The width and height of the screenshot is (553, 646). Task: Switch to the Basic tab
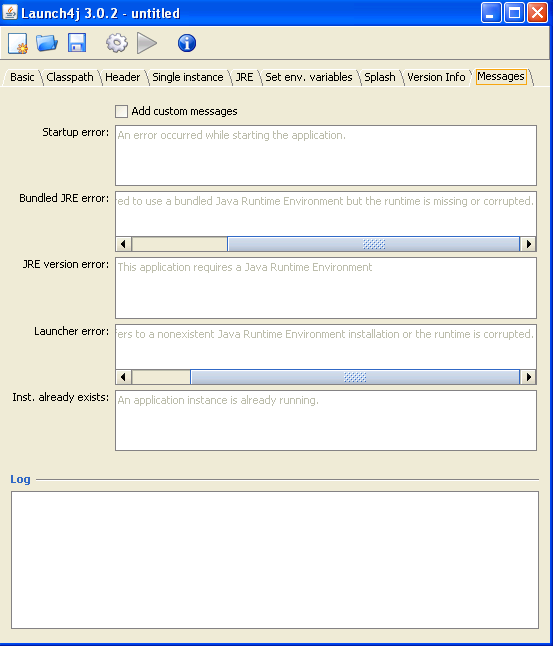[x=22, y=77]
